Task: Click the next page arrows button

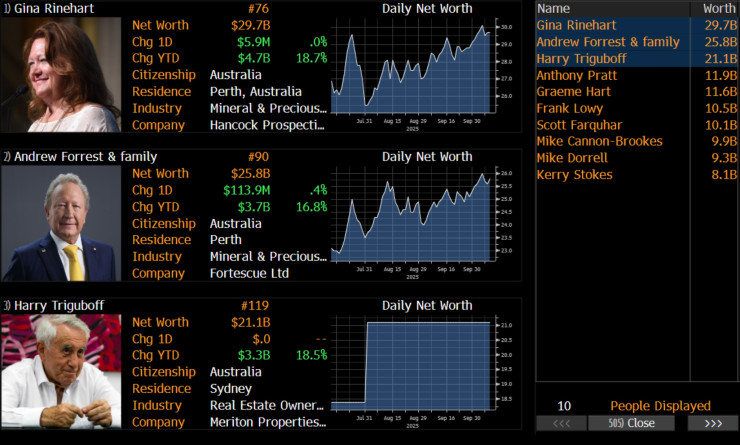Action: (712, 423)
